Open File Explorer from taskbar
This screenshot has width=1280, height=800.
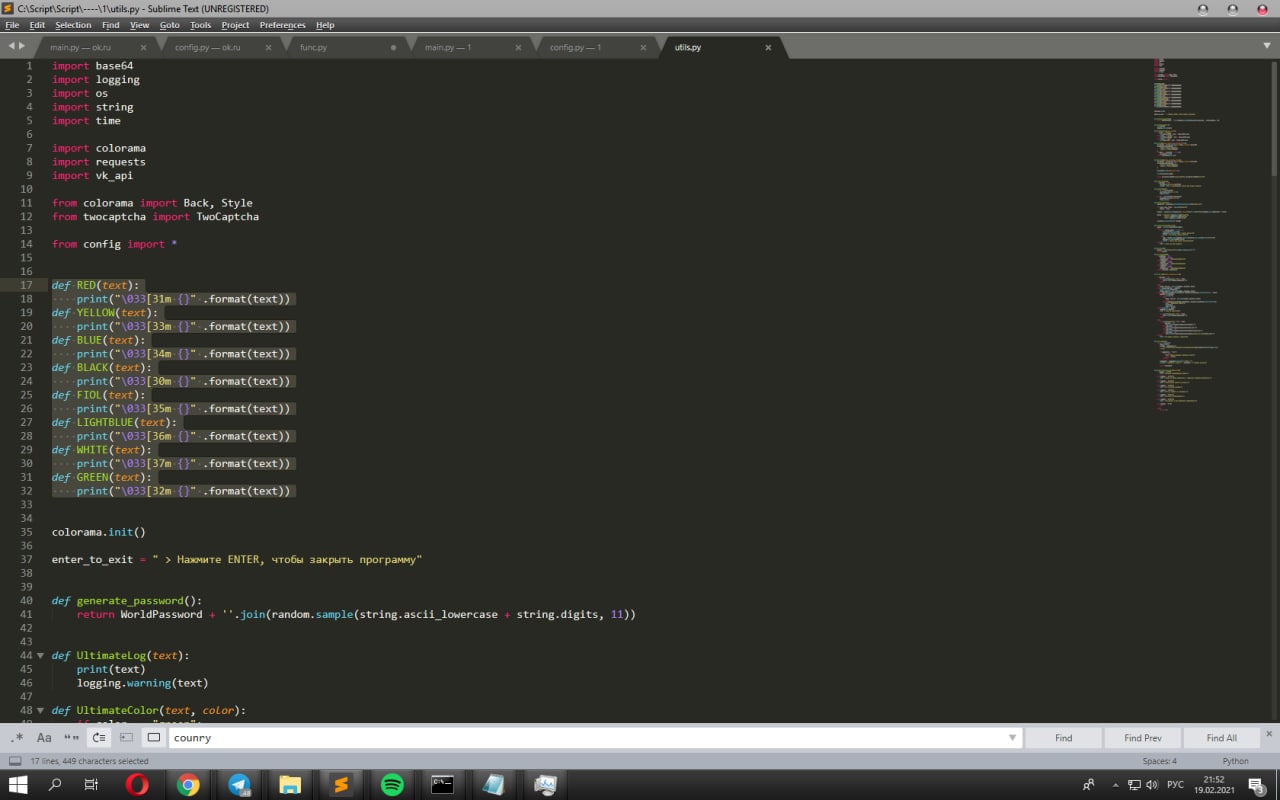290,785
